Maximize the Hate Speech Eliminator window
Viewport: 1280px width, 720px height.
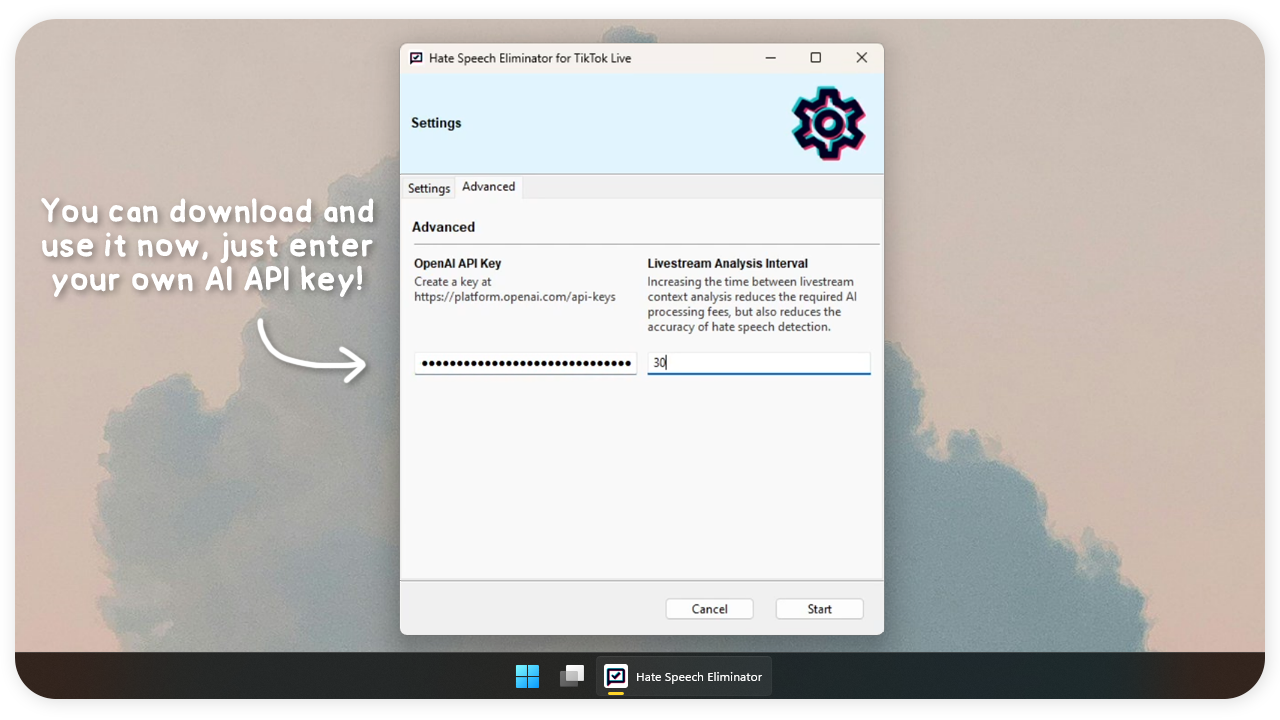click(x=816, y=58)
